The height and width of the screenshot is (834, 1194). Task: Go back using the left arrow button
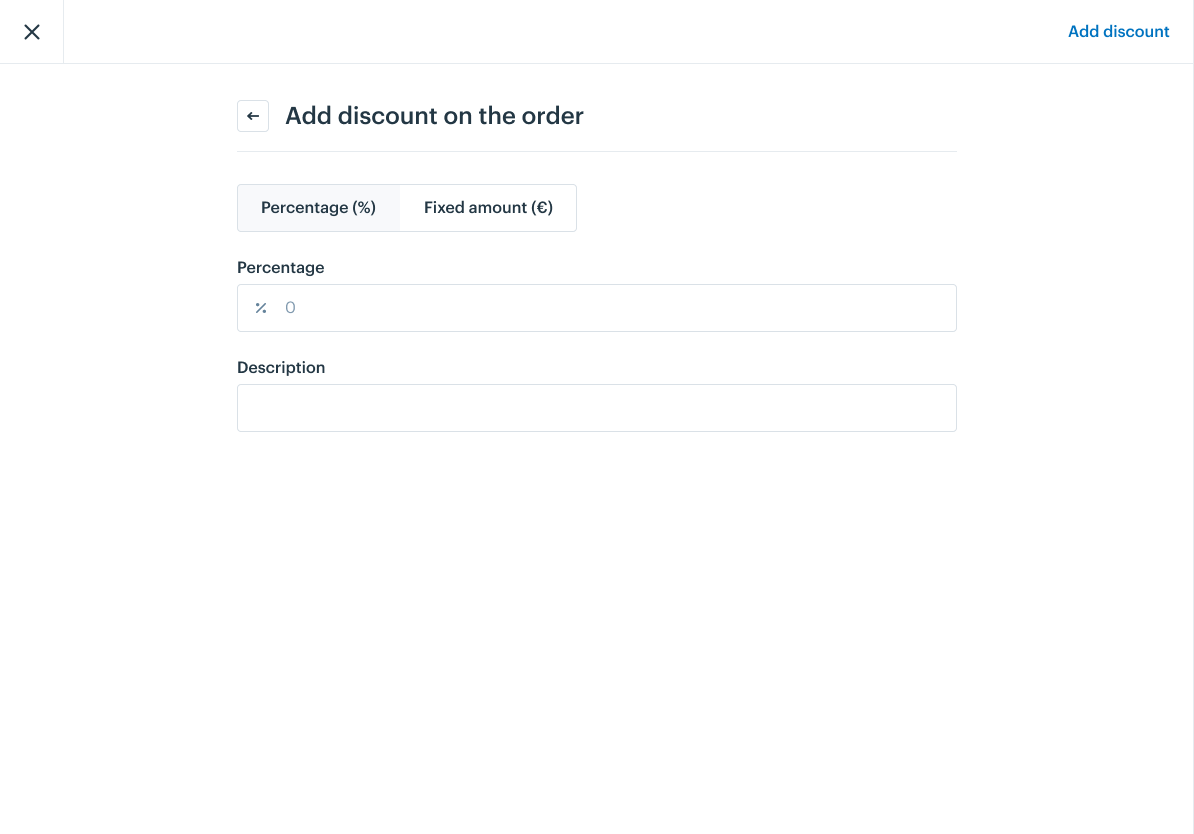coord(253,116)
